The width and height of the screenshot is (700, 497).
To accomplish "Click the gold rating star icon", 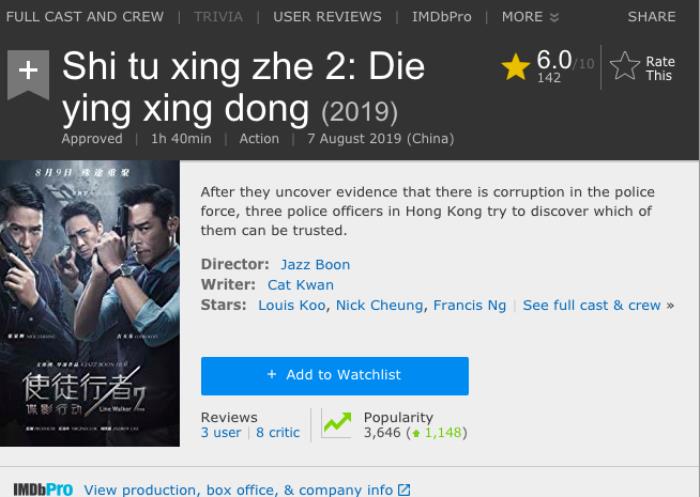I will [516, 67].
